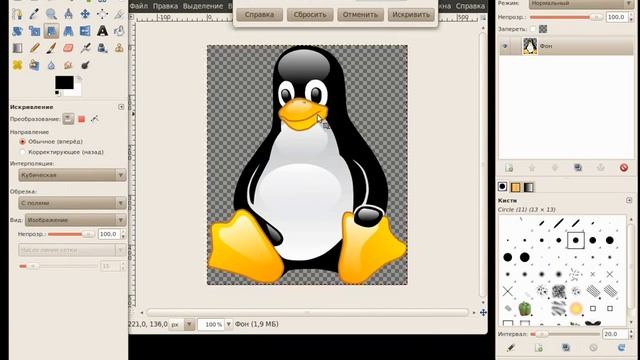Select the Фон layer thumbnail
This screenshot has height=360, width=640.
530,46
